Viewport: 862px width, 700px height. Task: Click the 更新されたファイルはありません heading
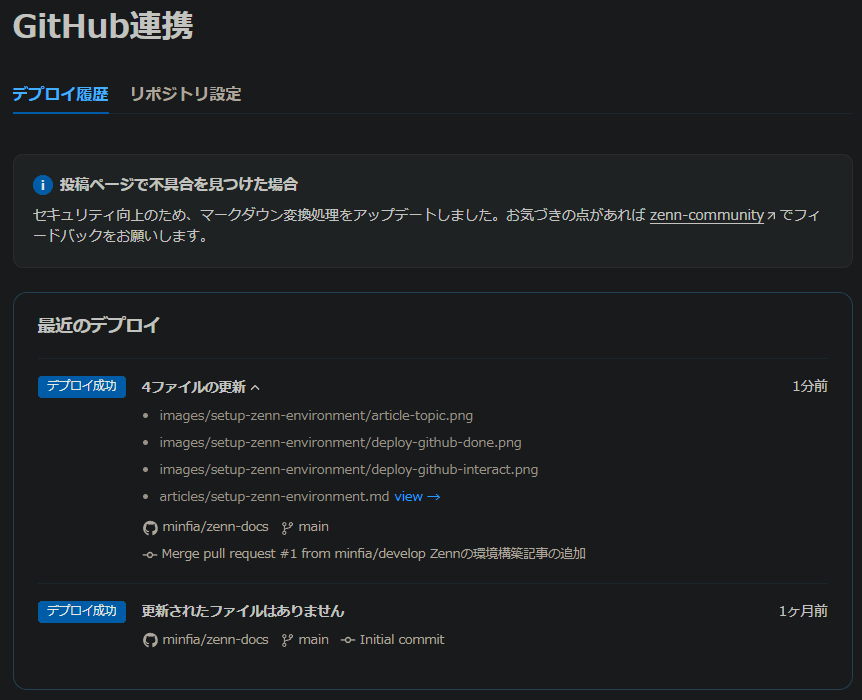click(243, 611)
